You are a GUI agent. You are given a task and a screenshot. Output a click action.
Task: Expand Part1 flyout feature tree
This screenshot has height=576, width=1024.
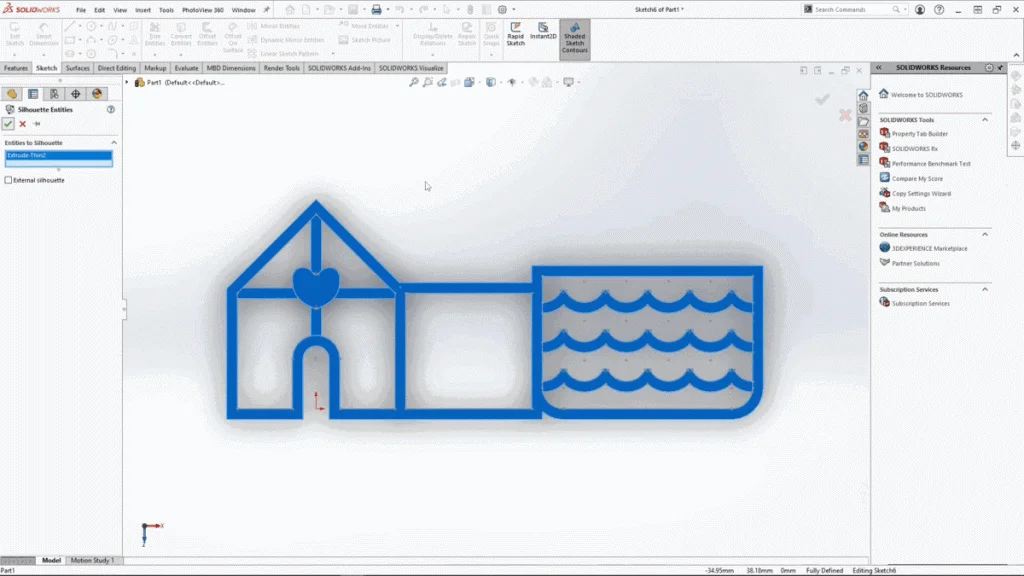tap(127, 82)
